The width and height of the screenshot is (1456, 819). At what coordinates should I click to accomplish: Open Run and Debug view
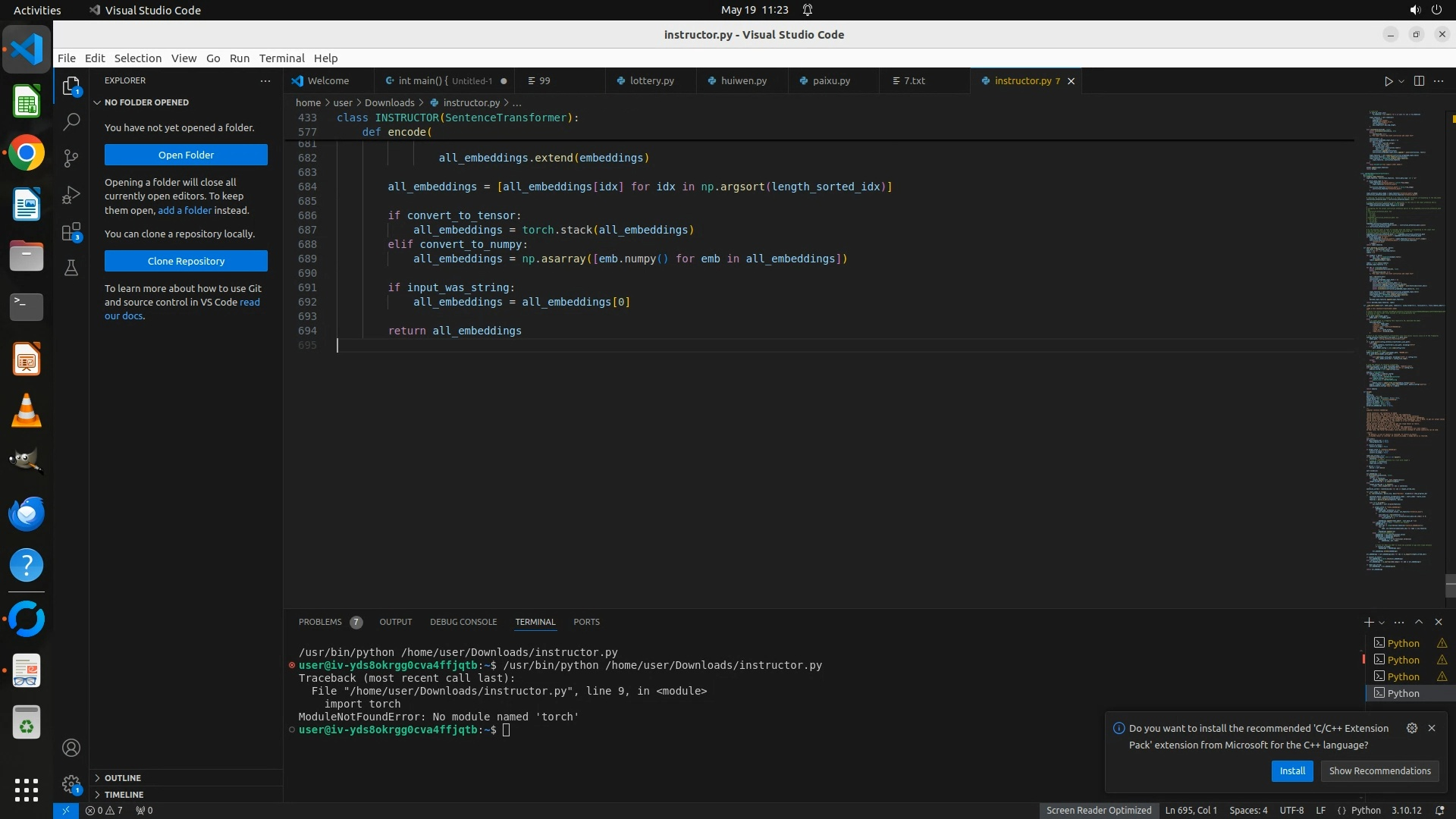point(71,195)
